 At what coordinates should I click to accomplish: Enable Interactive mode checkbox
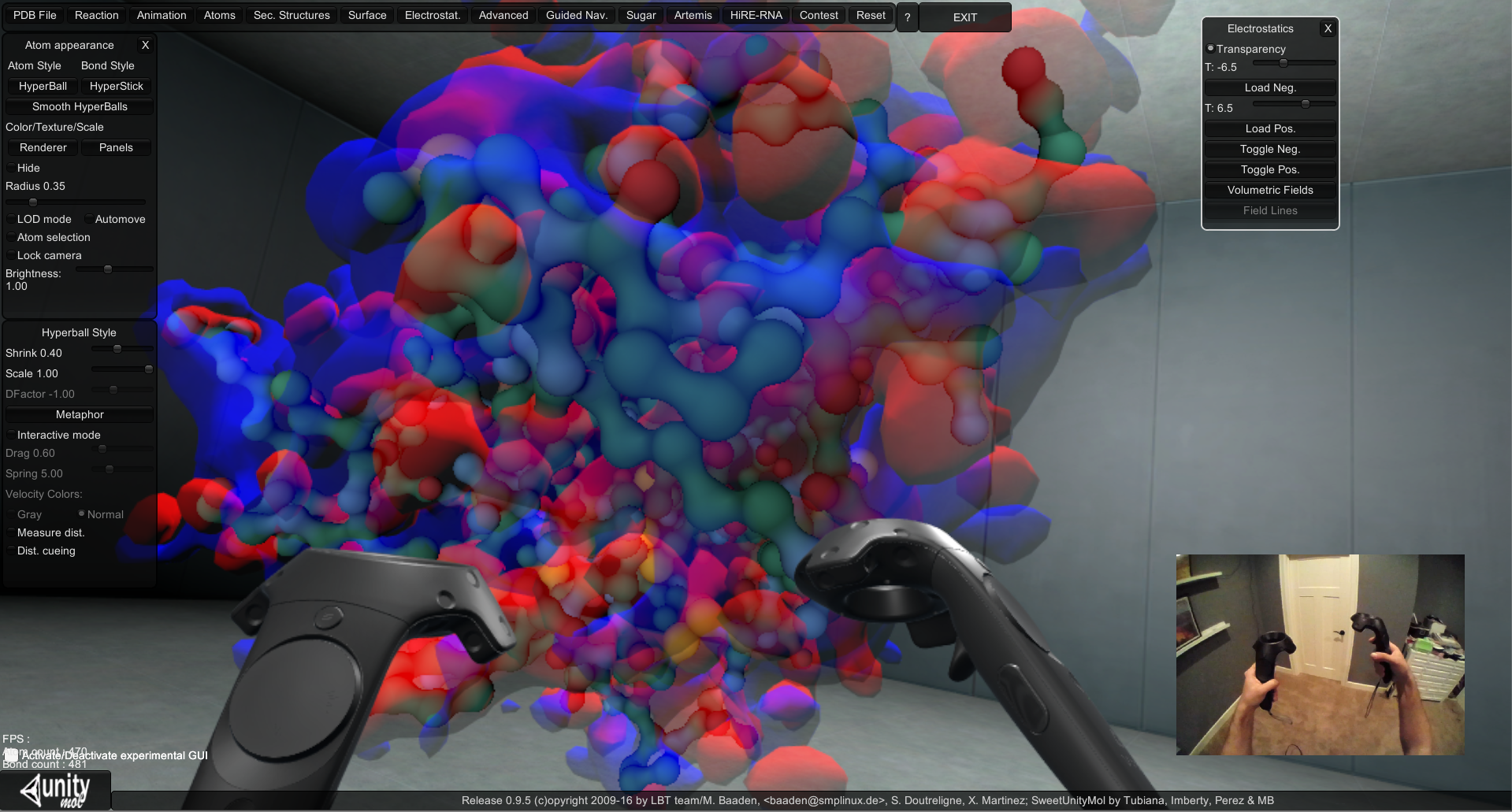11,435
